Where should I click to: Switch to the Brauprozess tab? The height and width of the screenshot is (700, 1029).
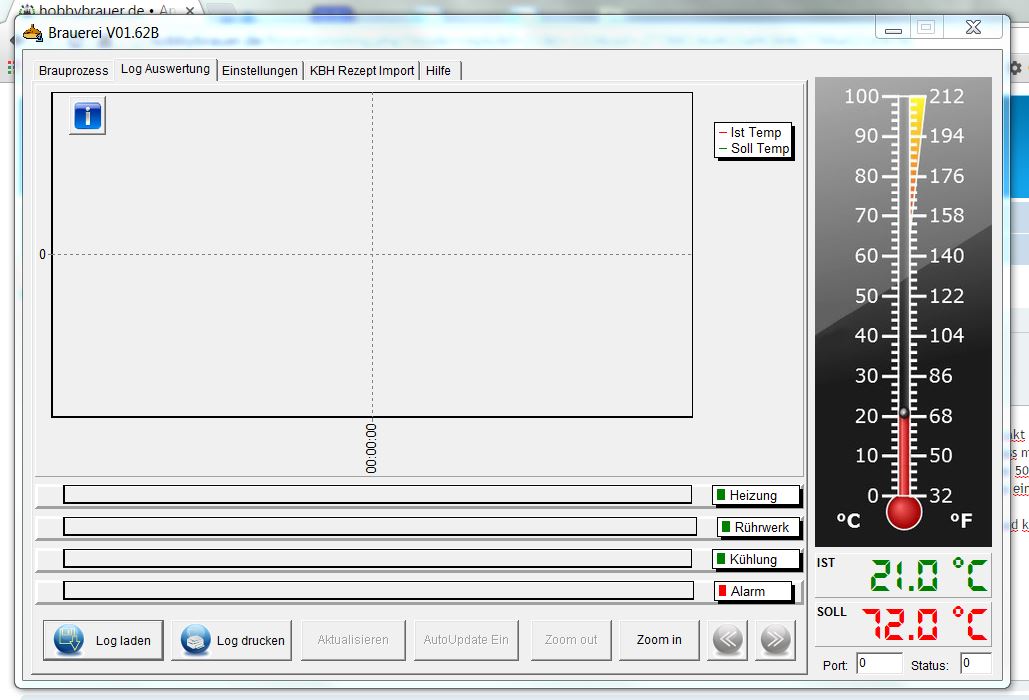pyautogui.click(x=74, y=71)
